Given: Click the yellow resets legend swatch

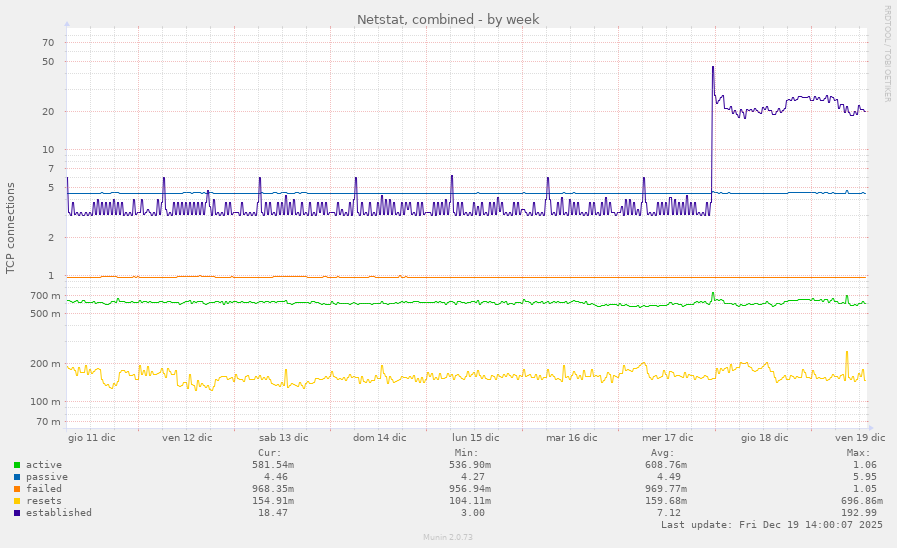Looking at the screenshot, I should click(x=17, y=501).
